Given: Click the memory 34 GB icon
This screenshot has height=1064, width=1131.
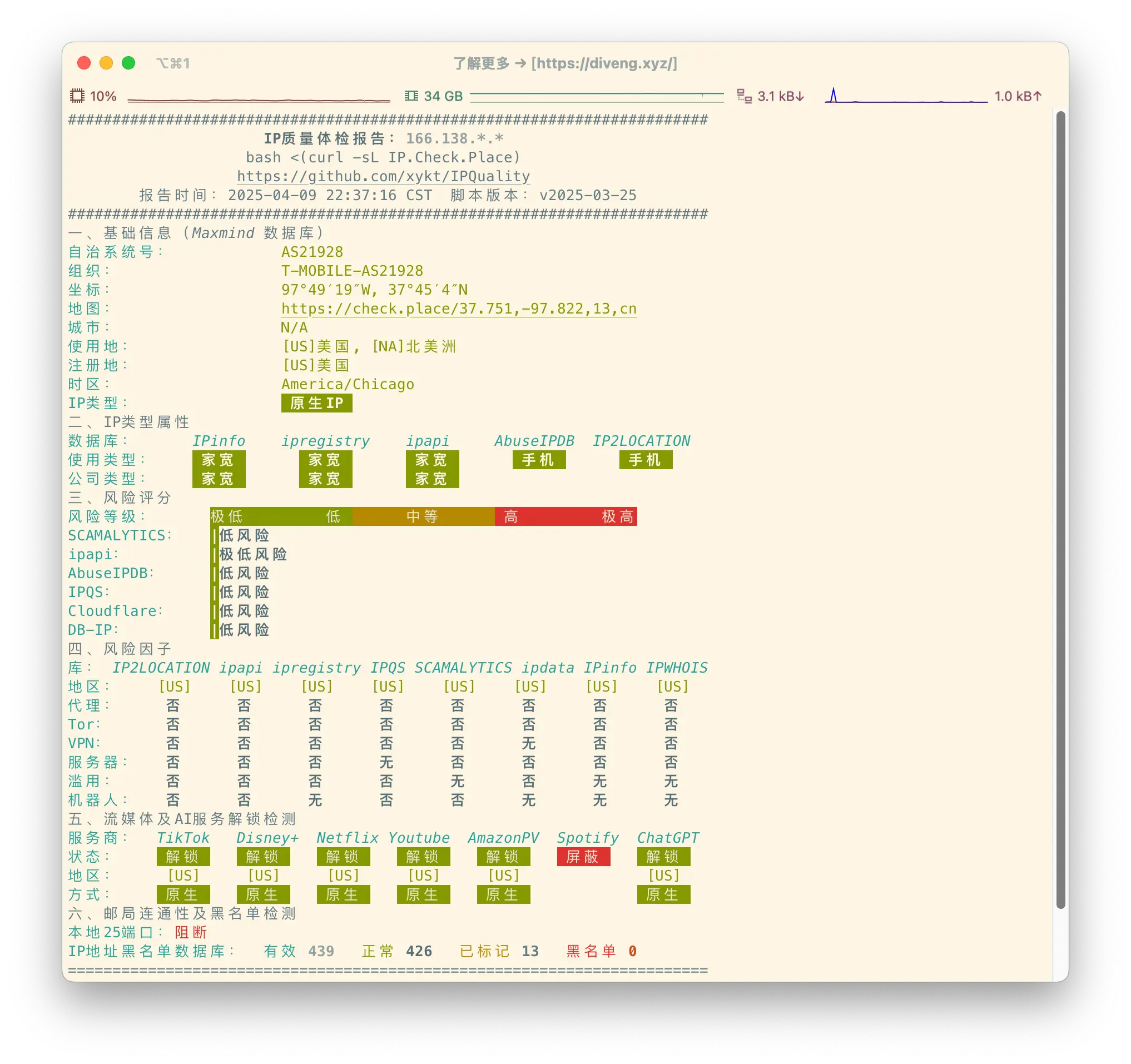Looking at the screenshot, I should [411, 96].
